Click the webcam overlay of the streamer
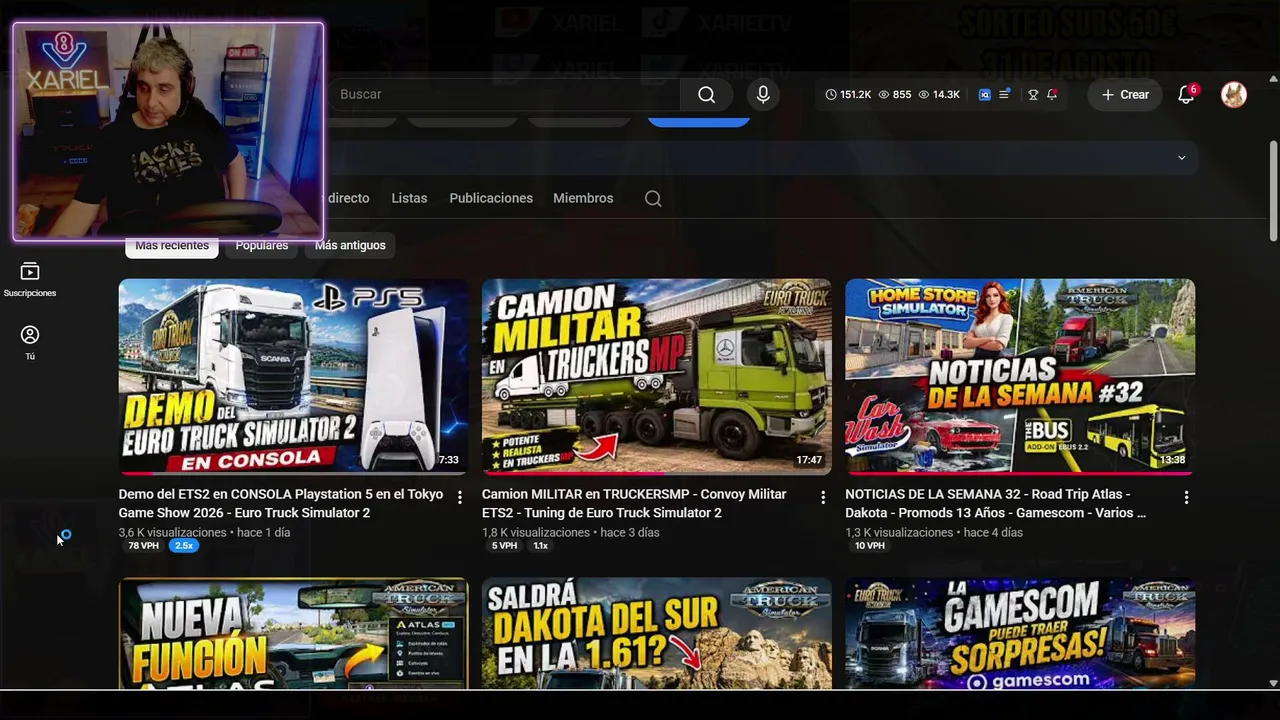Image resolution: width=1280 pixels, height=720 pixels. pos(168,131)
